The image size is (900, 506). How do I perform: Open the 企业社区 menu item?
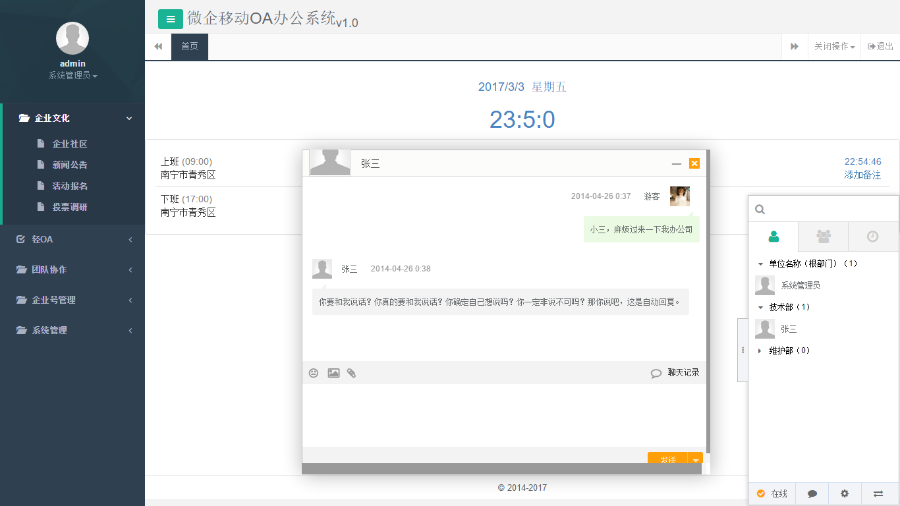pyautogui.click(x=69, y=144)
